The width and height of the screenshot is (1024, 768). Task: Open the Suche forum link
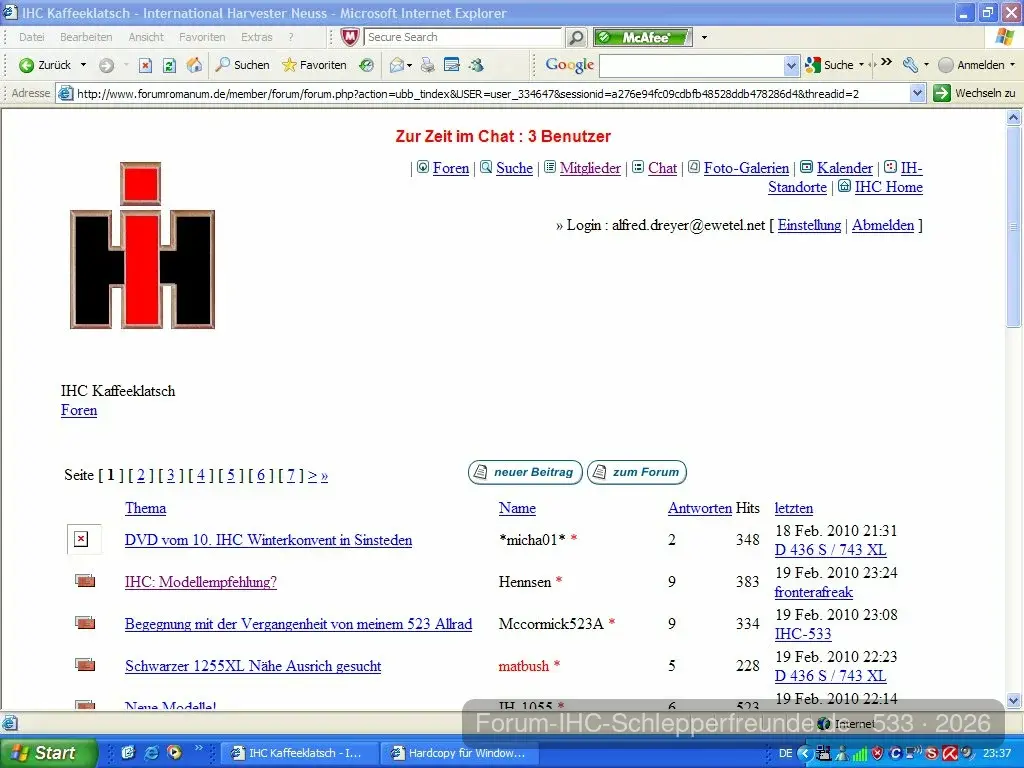click(514, 168)
